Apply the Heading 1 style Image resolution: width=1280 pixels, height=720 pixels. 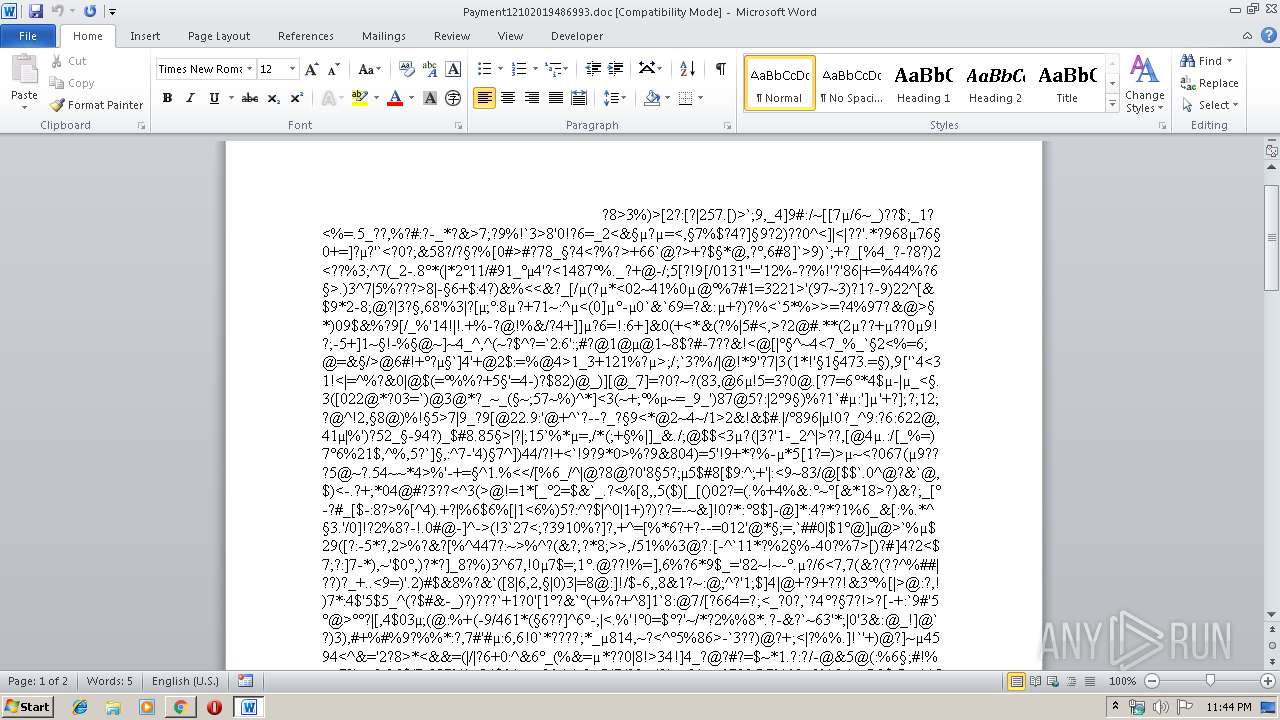click(923, 82)
